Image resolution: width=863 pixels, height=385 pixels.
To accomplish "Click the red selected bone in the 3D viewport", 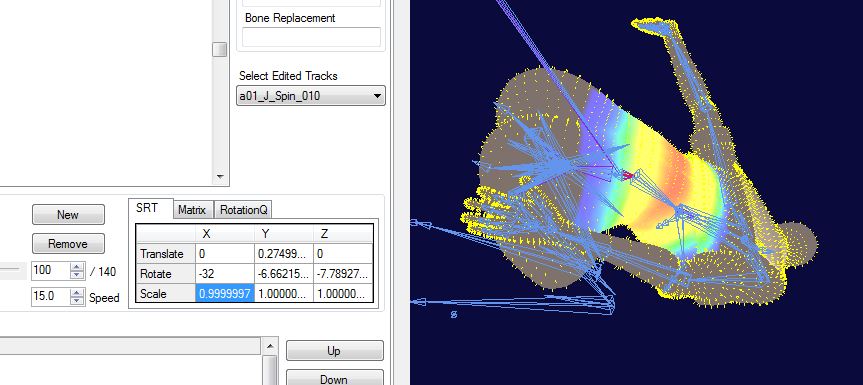I will [627, 175].
